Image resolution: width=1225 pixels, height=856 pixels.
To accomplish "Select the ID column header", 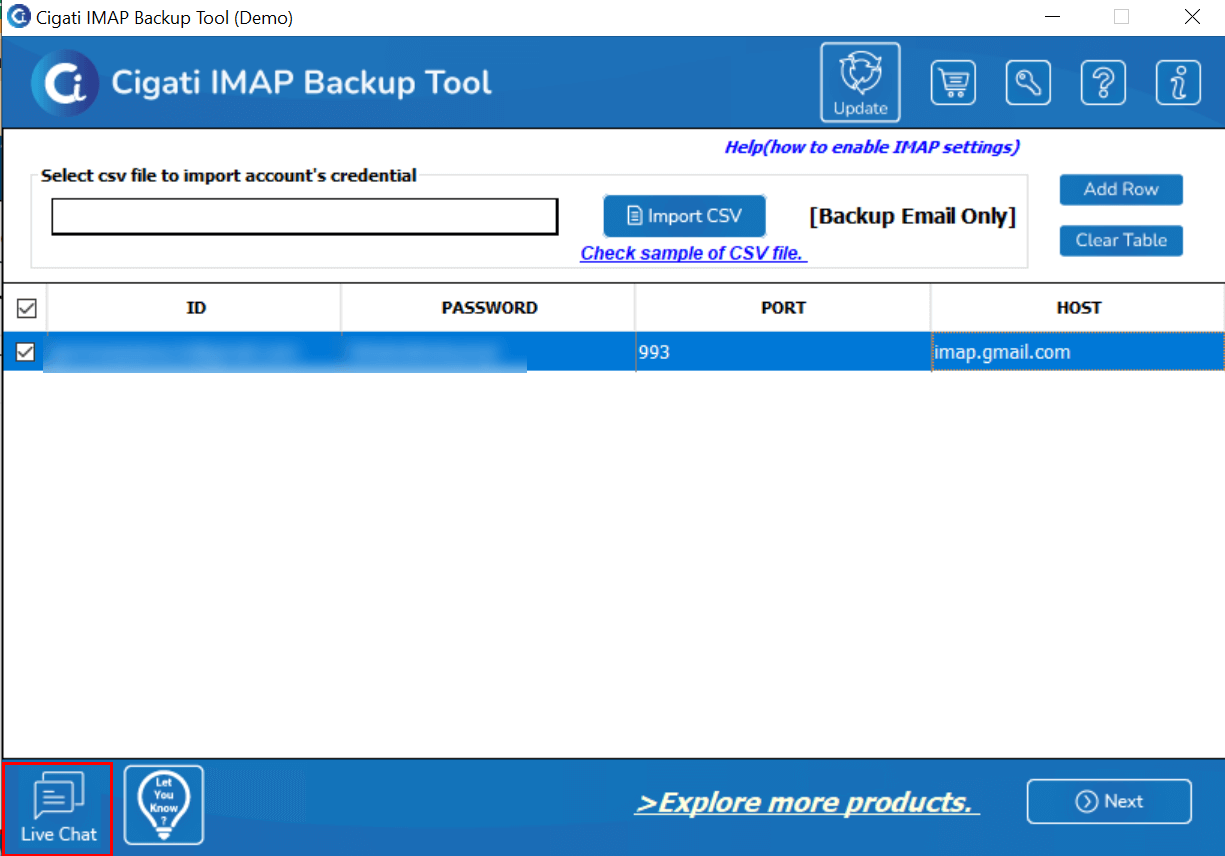I will (x=194, y=308).
